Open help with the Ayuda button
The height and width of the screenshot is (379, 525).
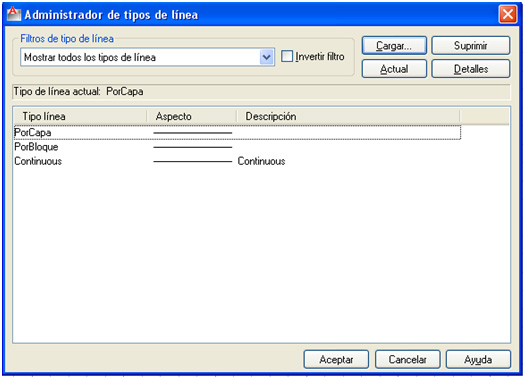(478, 360)
